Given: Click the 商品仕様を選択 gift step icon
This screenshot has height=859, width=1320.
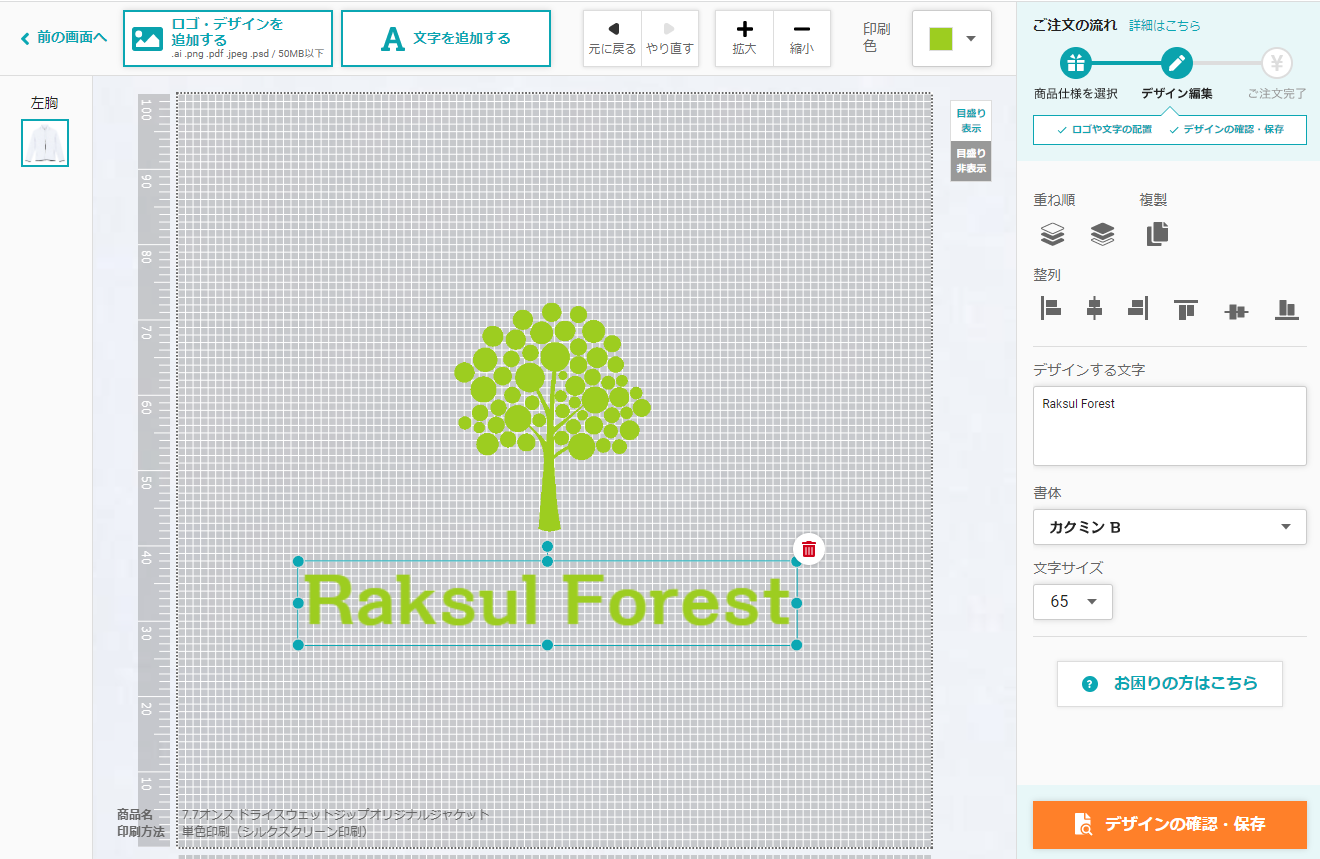Looking at the screenshot, I should click(x=1075, y=64).
